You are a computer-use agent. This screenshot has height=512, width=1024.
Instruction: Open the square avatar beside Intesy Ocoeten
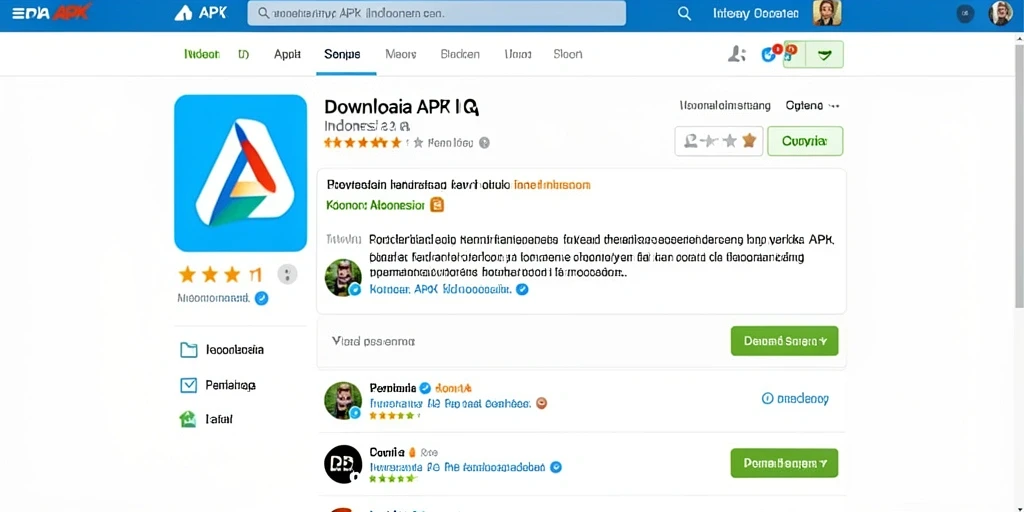pos(827,13)
